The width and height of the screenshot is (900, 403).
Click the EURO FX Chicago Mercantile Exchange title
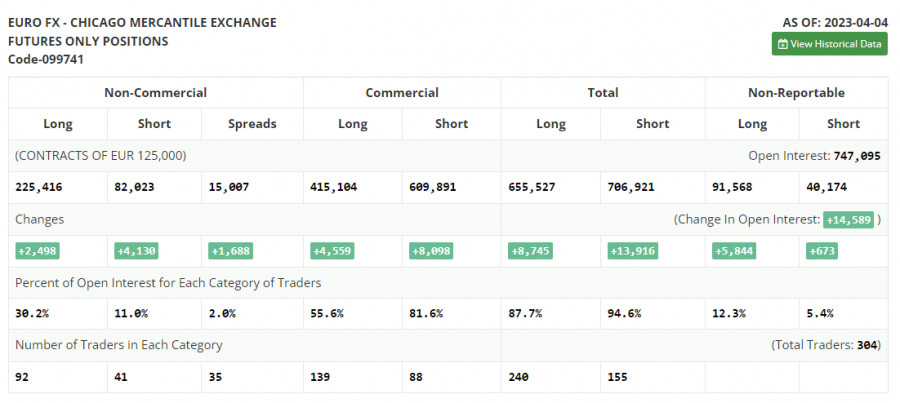(x=142, y=22)
